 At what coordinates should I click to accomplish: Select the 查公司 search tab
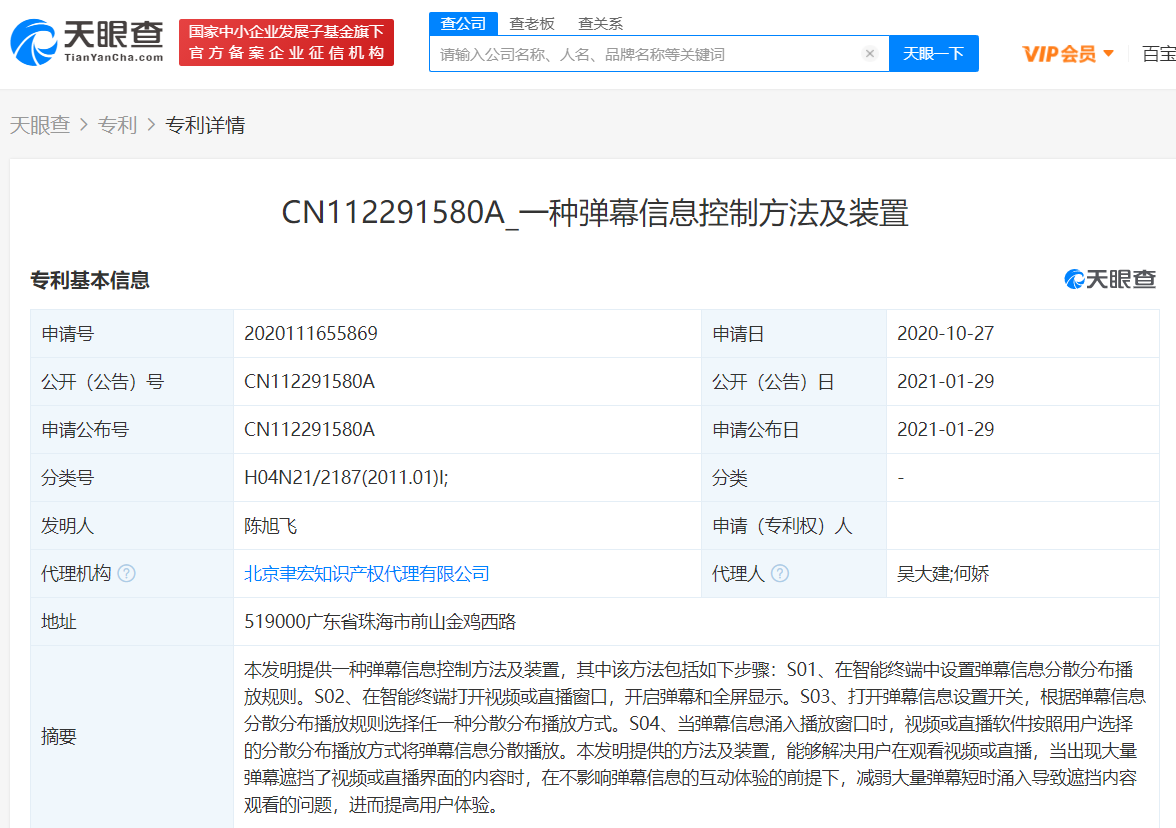pyautogui.click(x=463, y=23)
